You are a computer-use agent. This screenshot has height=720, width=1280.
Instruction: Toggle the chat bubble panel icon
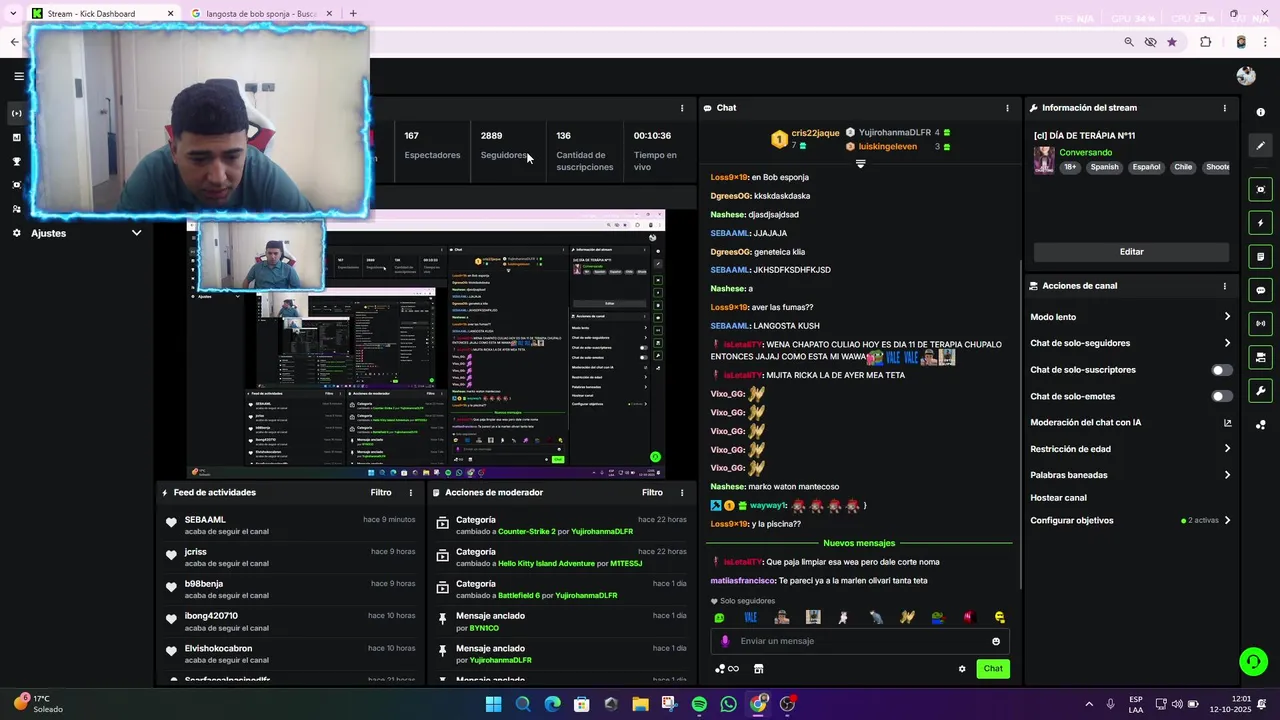(x=1260, y=290)
